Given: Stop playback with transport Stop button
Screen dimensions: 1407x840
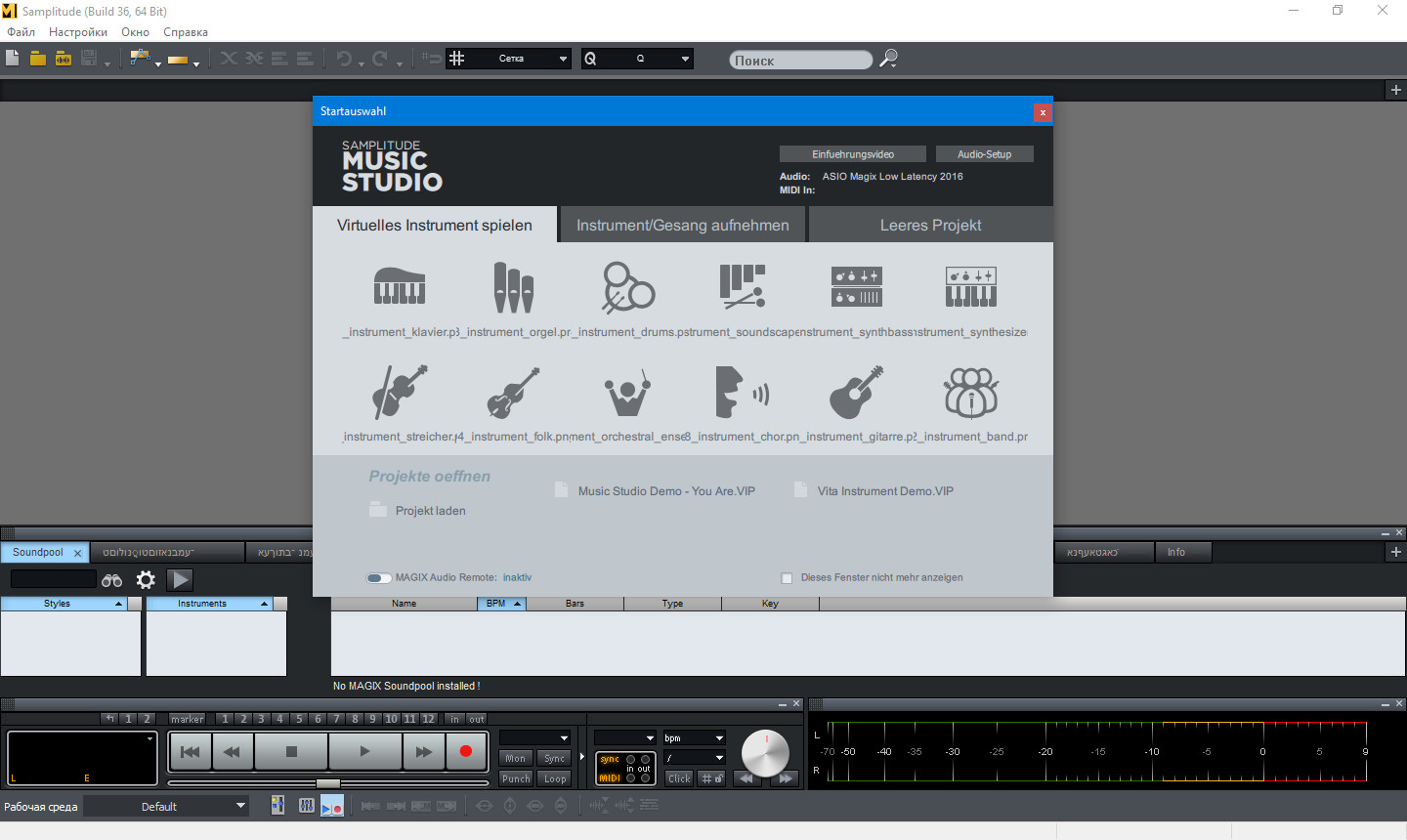Looking at the screenshot, I should click(x=291, y=751).
